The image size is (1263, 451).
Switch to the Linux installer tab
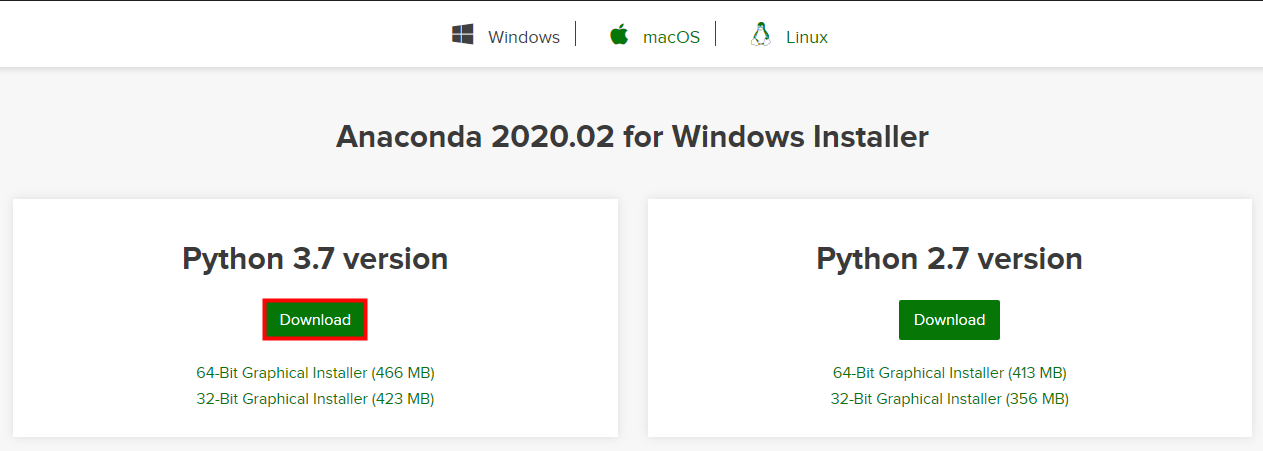point(807,37)
